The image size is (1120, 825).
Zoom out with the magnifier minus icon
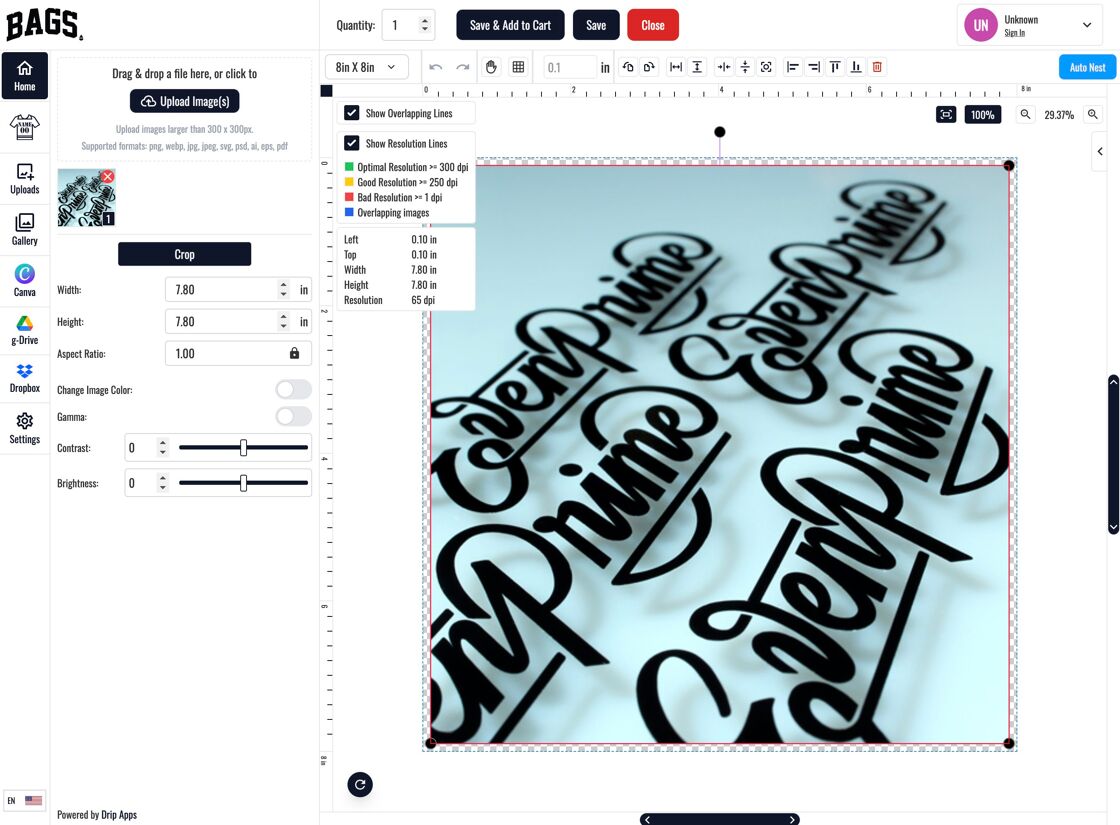[1025, 114]
